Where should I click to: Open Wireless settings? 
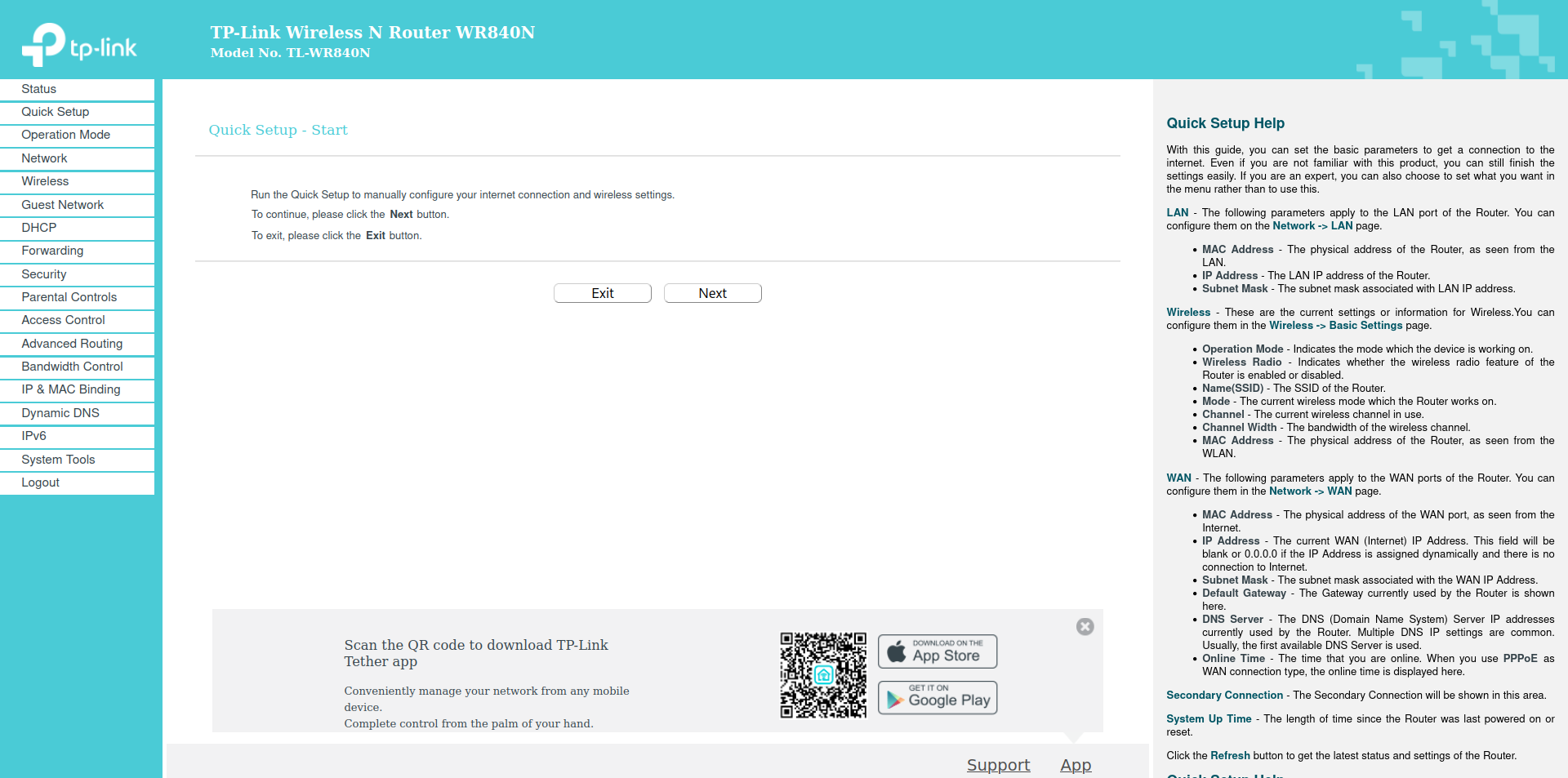coord(45,181)
